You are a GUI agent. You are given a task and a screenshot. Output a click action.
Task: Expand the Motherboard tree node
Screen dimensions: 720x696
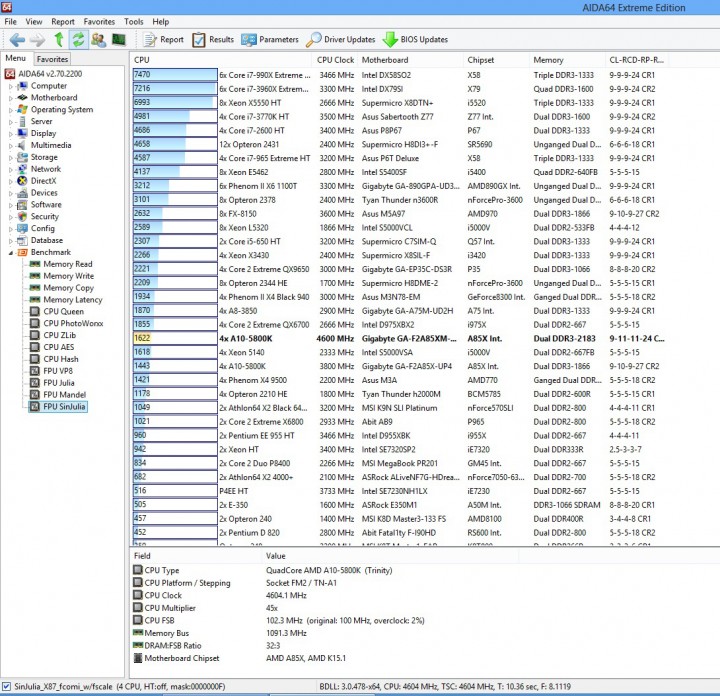point(11,98)
